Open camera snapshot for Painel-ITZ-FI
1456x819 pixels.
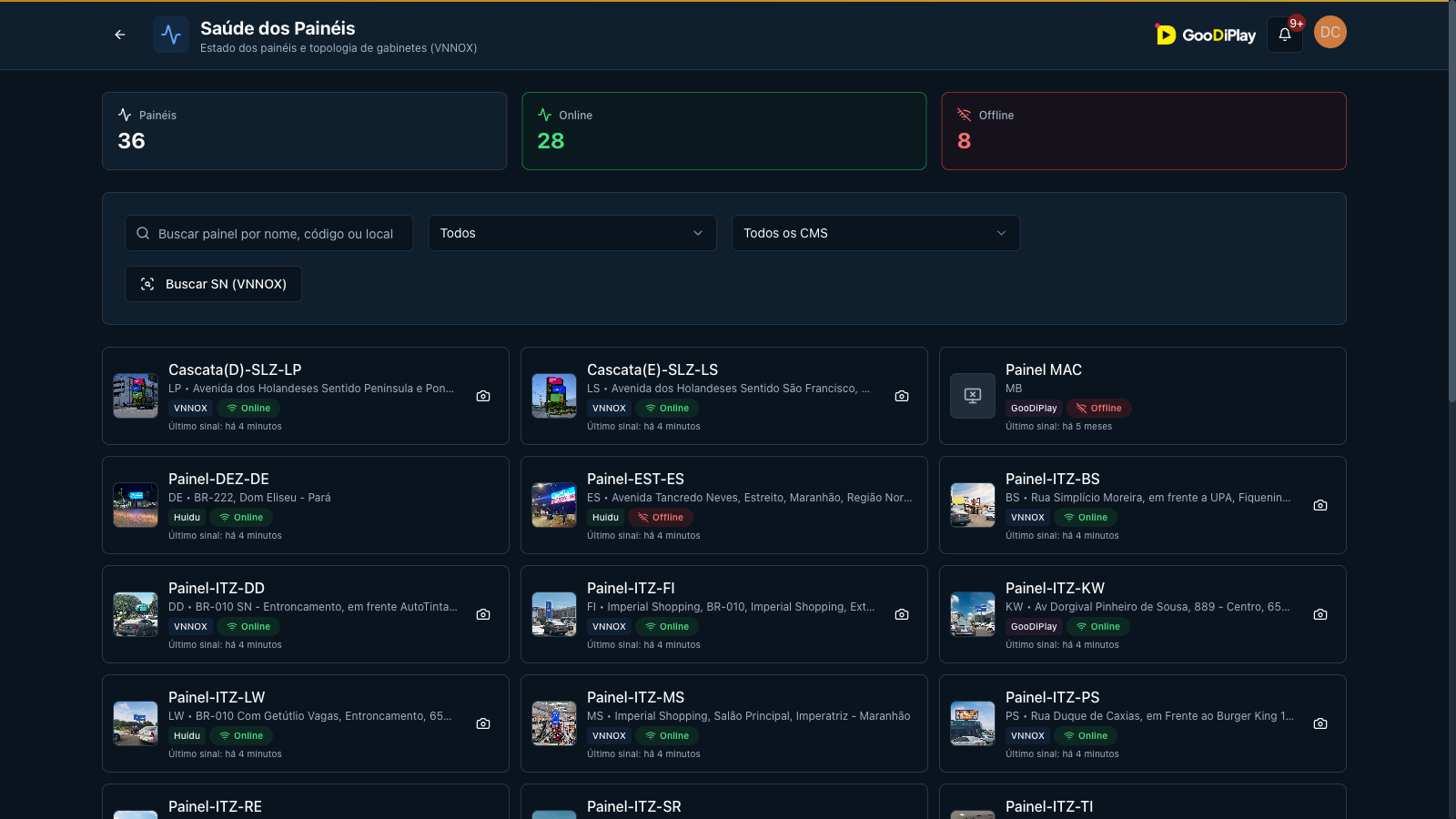pyautogui.click(x=902, y=614)
